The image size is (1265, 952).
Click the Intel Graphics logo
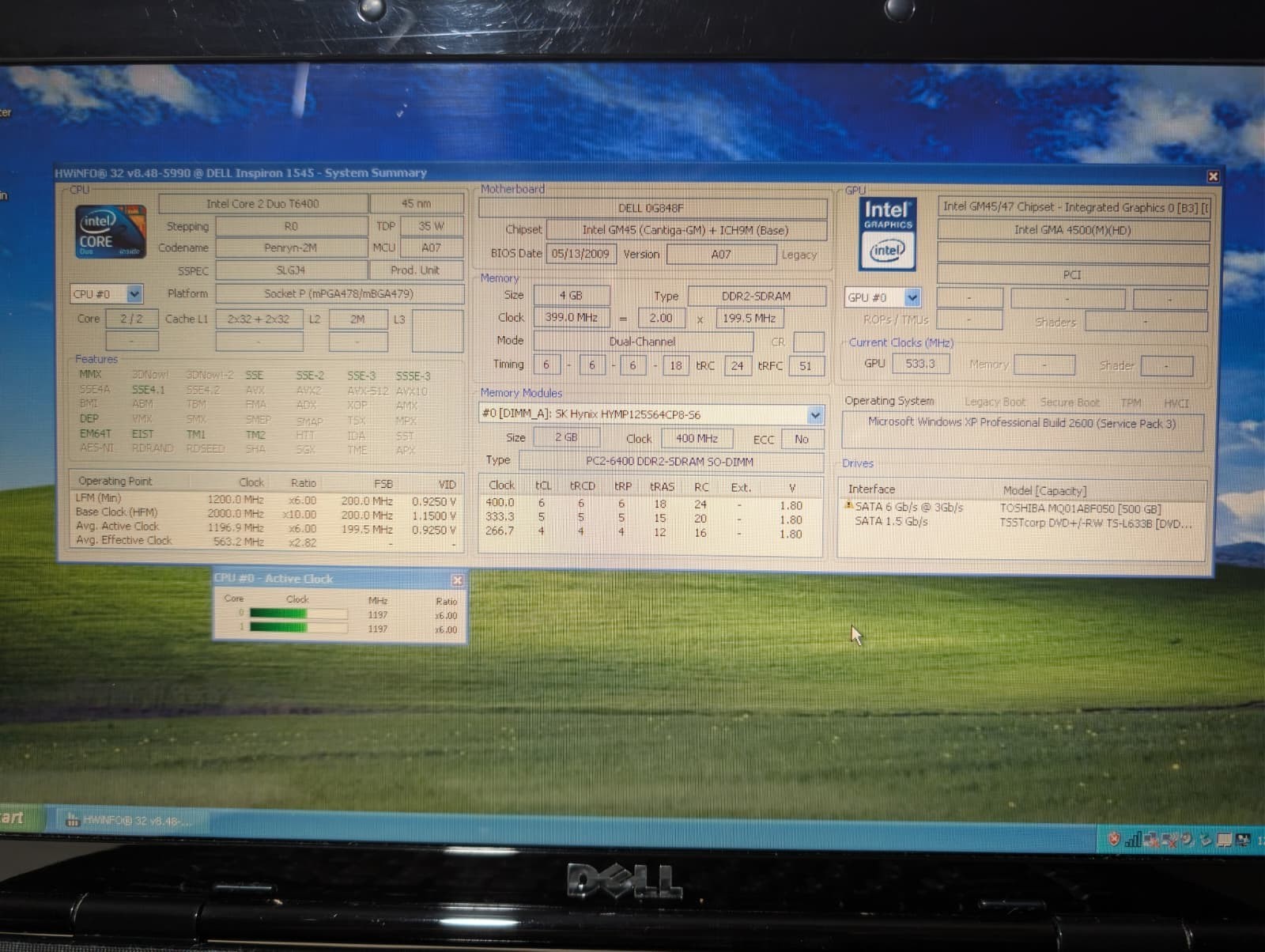coord(887,233)
